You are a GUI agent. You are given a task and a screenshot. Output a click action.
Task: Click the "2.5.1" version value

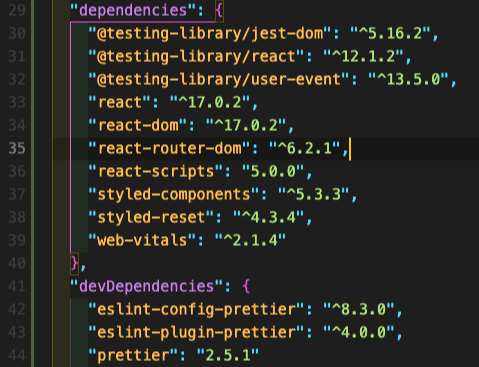[228, 355]
